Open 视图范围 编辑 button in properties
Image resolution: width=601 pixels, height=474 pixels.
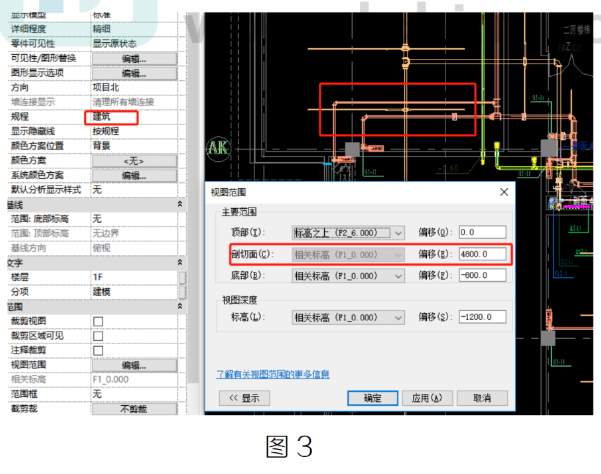(x=134, y=365)
